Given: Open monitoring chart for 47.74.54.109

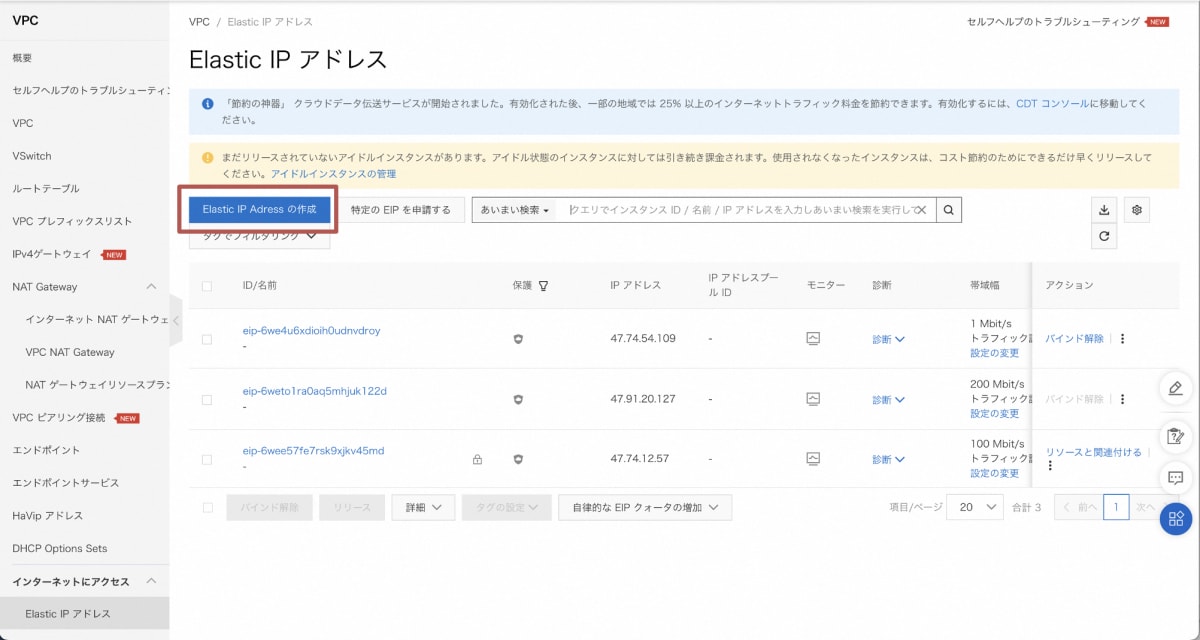Looking at the screenshot, I should pos(812,338).
